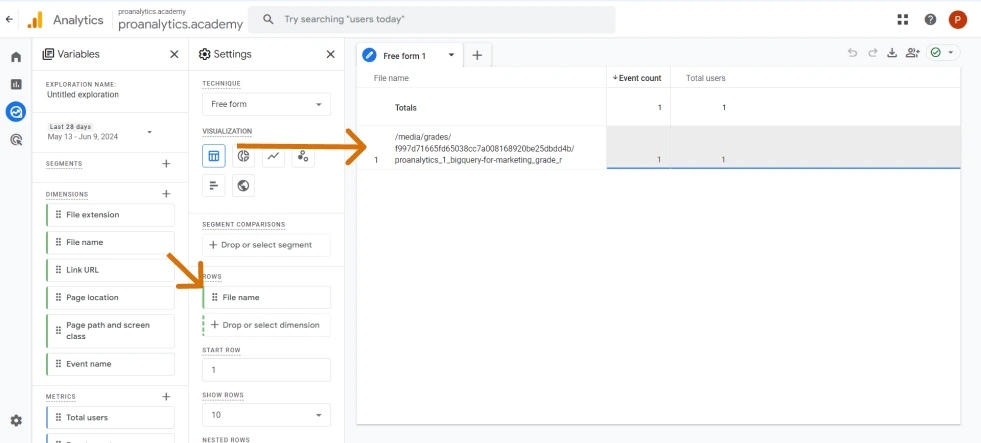The image size is (981, 443).
Task: Select File extension dimension
Action: pos(110,215)
